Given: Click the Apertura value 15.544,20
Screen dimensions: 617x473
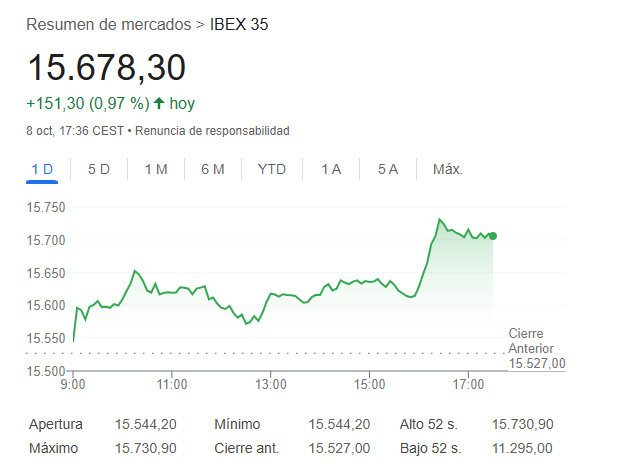Looking at the screenshot, I should (146, 424).
